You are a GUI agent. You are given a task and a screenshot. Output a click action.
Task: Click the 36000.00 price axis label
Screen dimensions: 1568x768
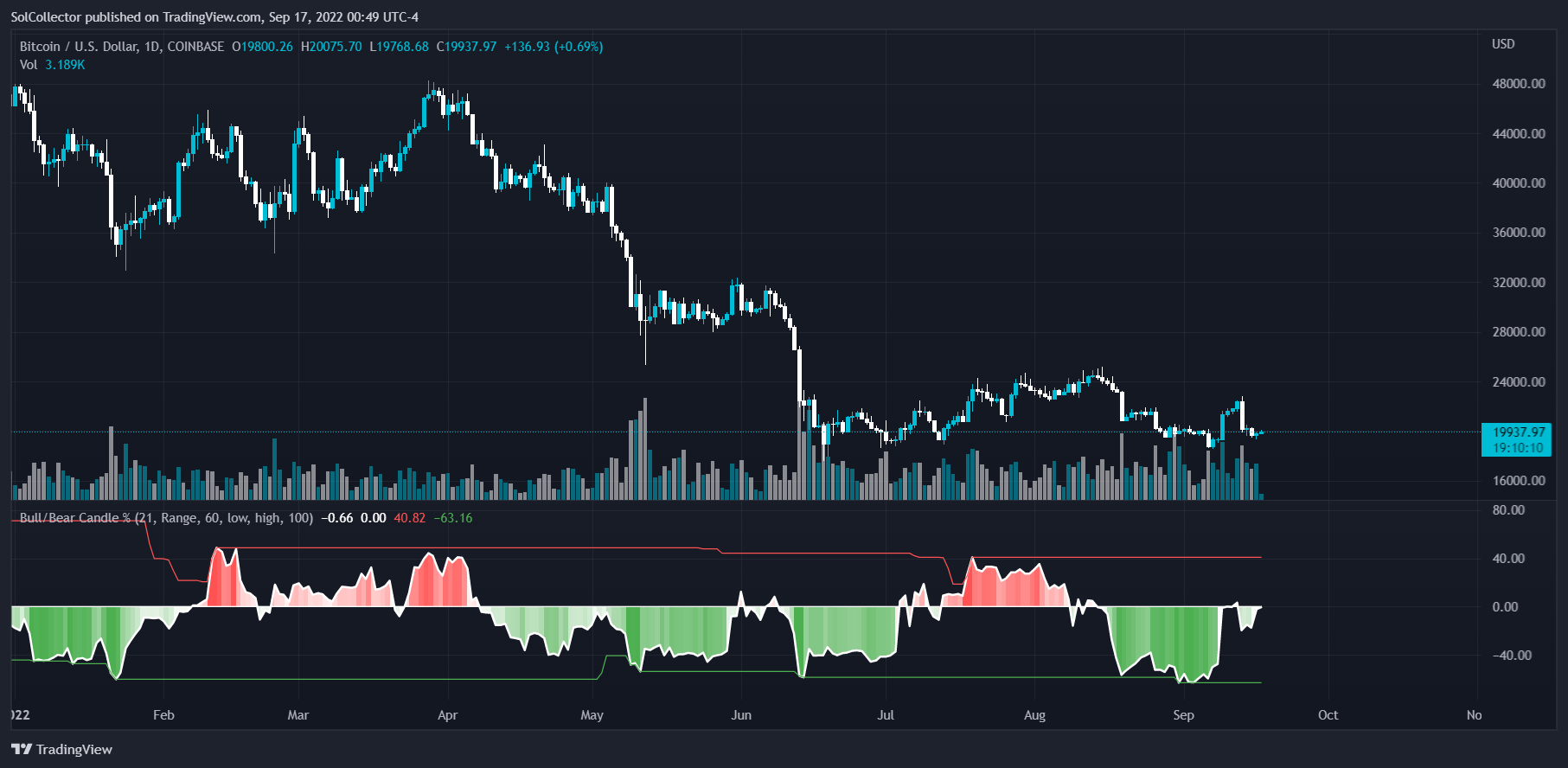pyautogui.click(x=1519, y=233)
